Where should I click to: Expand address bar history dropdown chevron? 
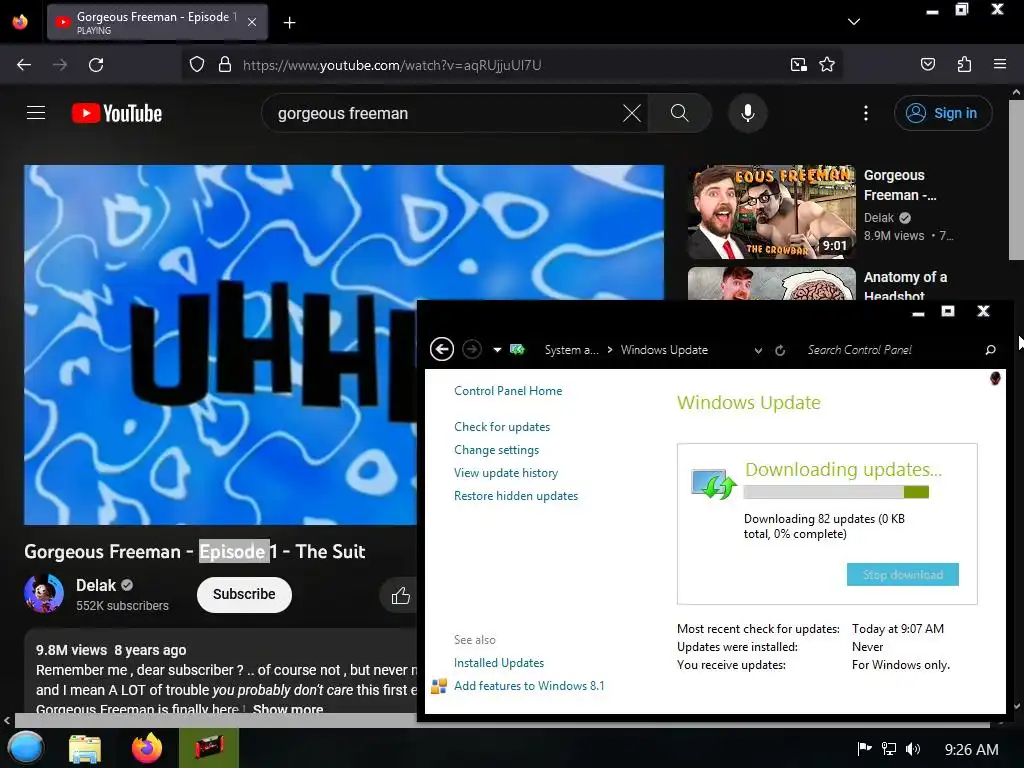tap(758, 351)
